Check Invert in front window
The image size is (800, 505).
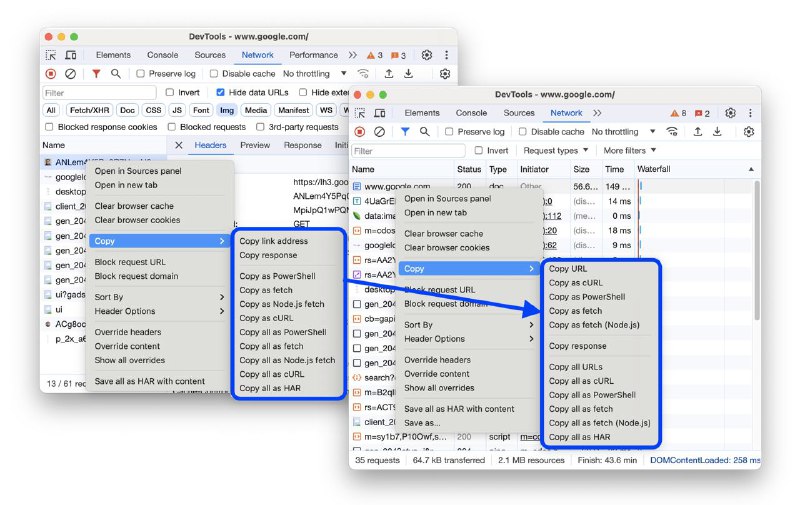tap(479, 150)
